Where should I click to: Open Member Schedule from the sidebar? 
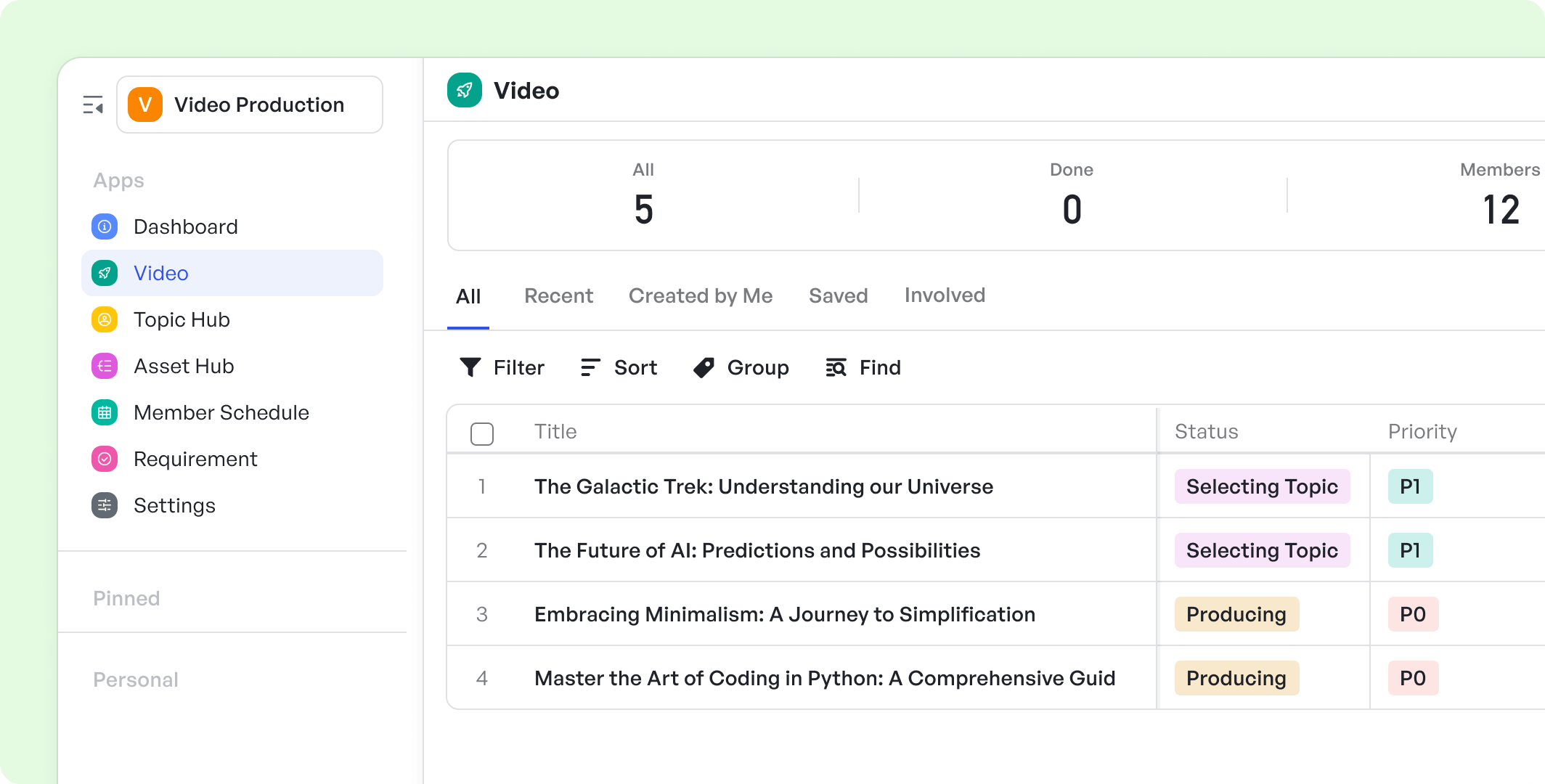click(x=232, y=412)
